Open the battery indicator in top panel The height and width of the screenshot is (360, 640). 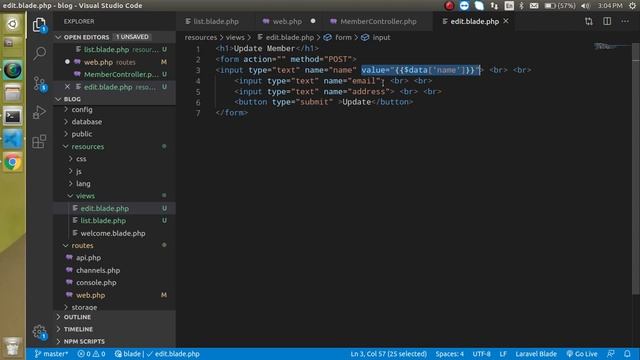click(560, 5)
